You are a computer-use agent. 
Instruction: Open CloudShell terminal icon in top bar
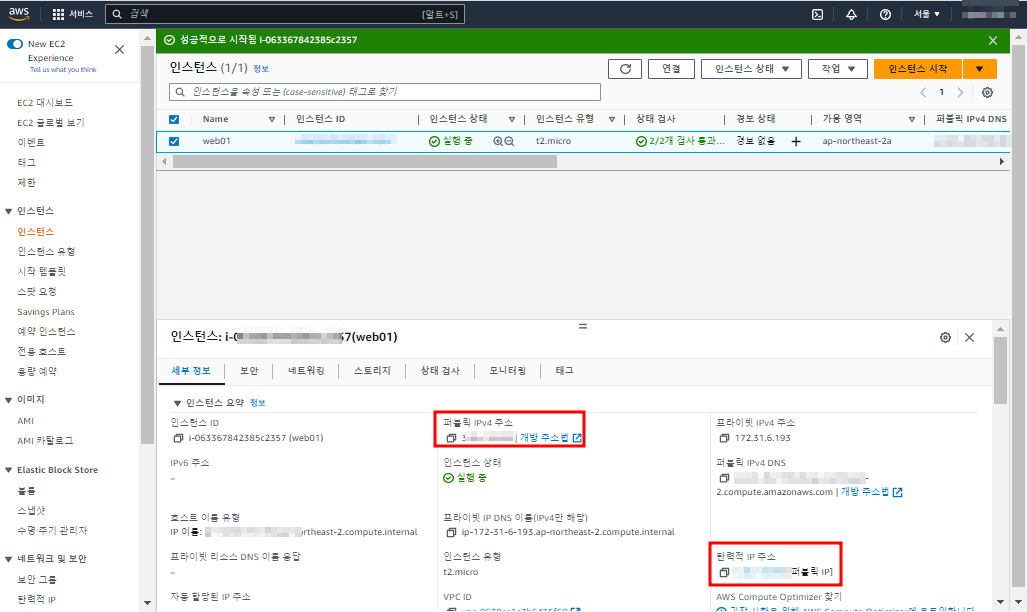pyautogui.click(x=817, y=14)
